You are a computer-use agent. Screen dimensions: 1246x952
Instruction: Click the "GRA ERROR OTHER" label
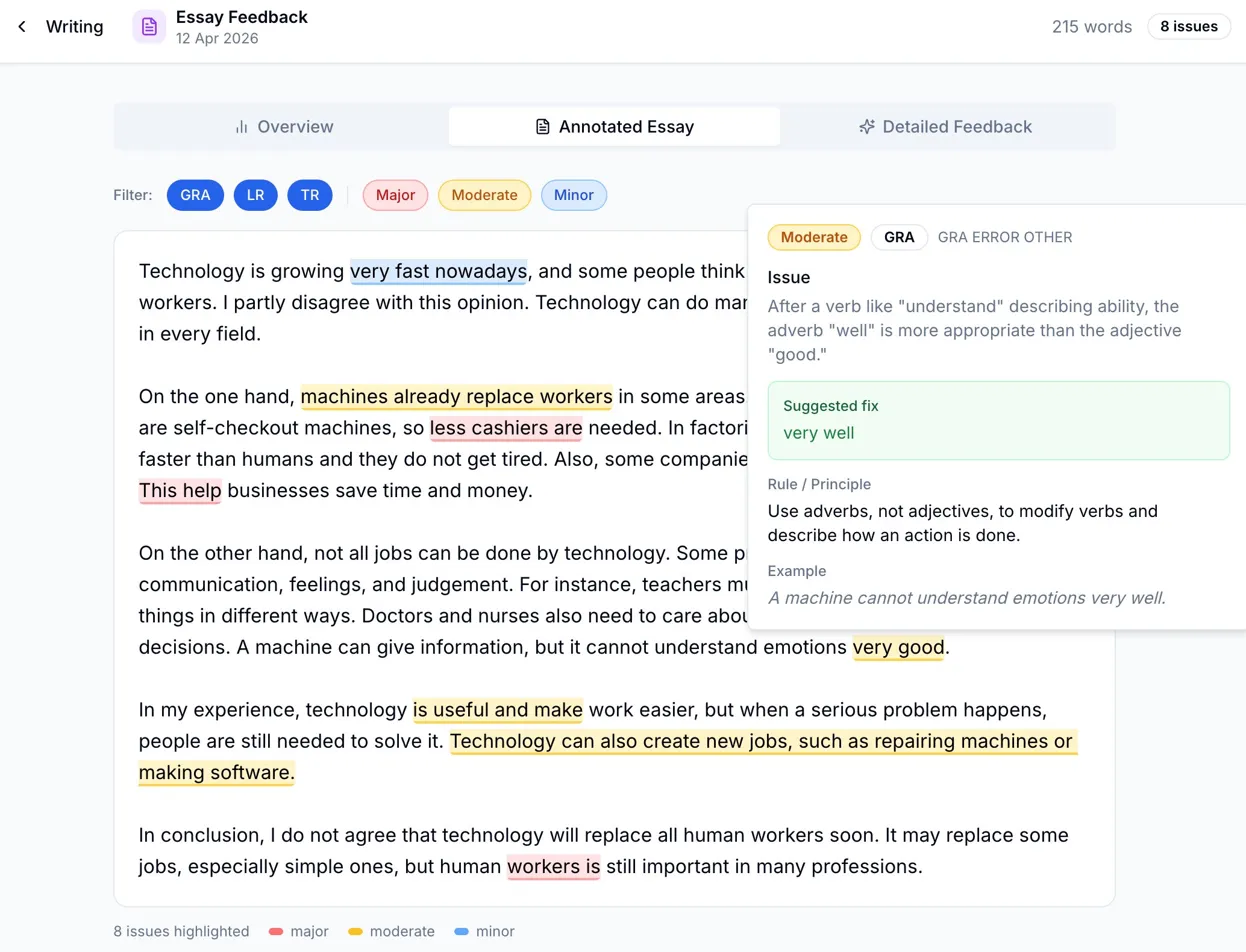point(1005,237)
